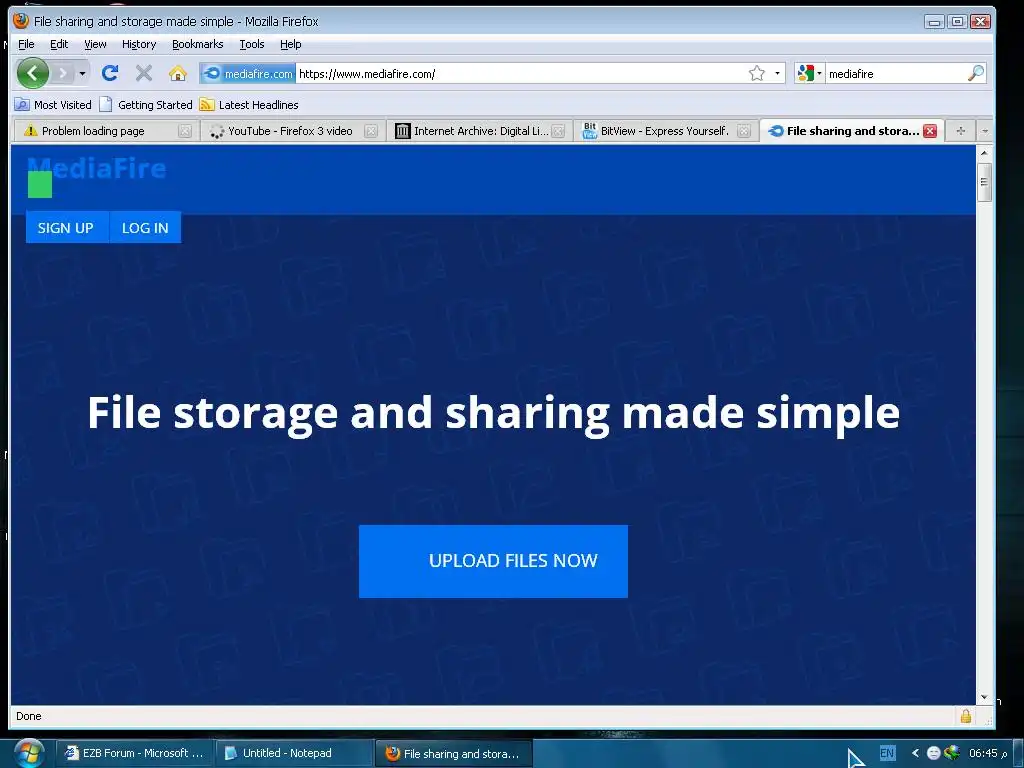Open the Most Visited bookmarks folder
The height and width of the screenshot is (768, 1024).
point(53,104)
